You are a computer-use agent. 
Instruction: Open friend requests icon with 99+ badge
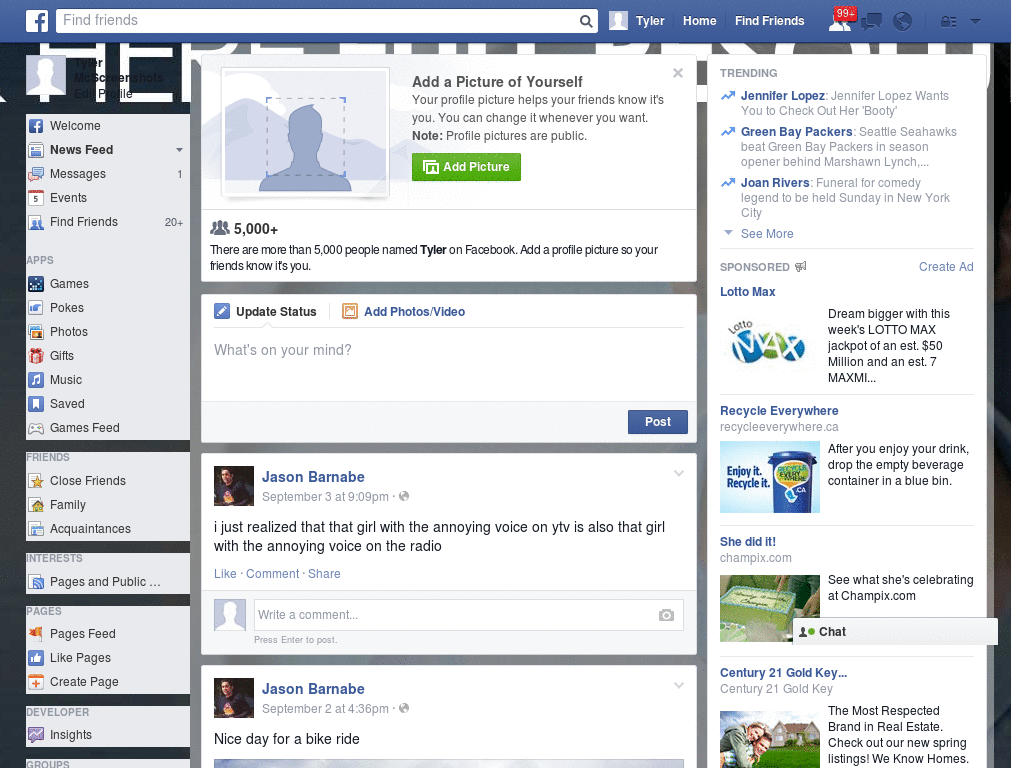[840, 21]
